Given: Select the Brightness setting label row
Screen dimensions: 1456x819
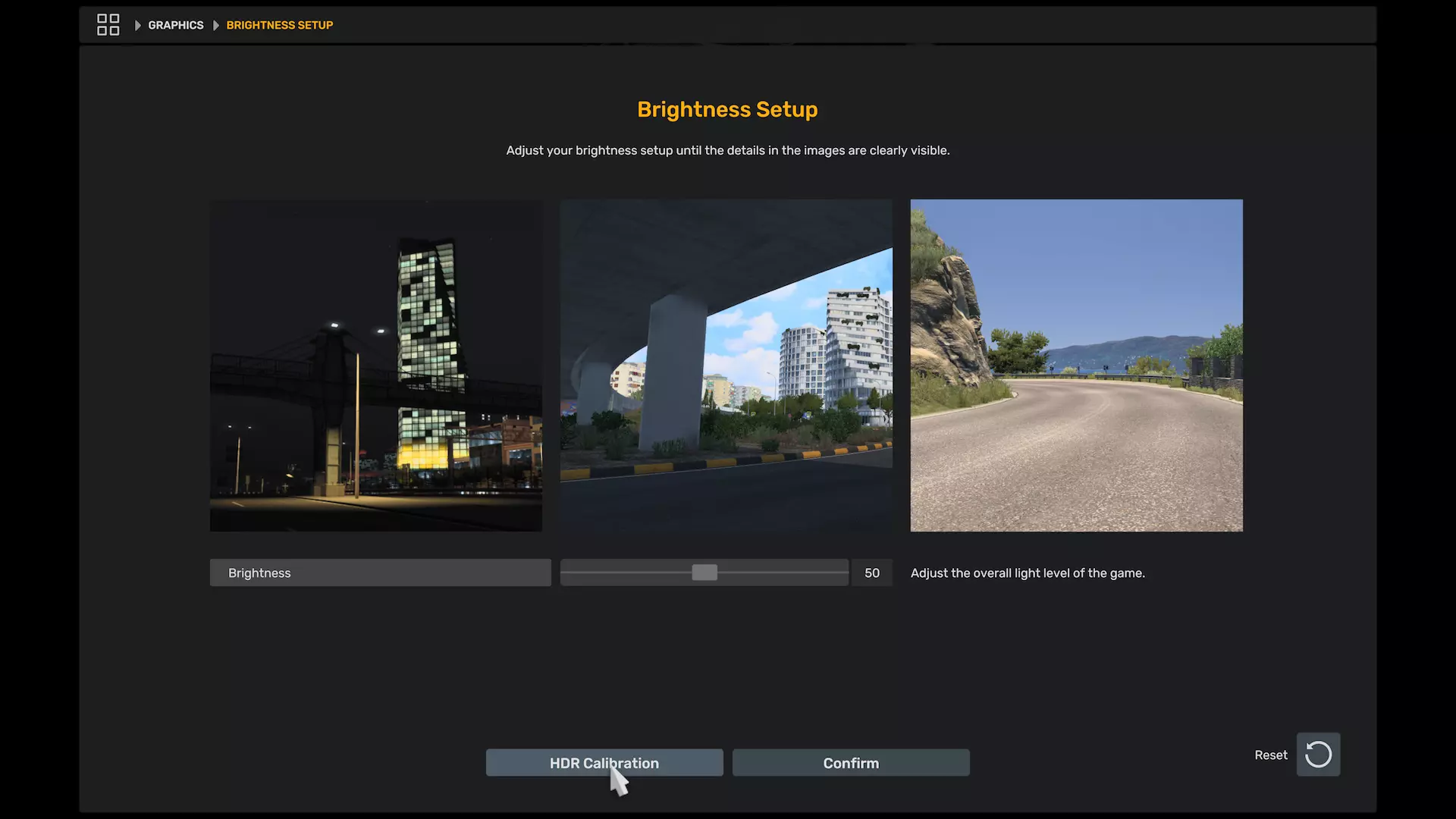Looking at the screenshot, I should pos(380,573).
